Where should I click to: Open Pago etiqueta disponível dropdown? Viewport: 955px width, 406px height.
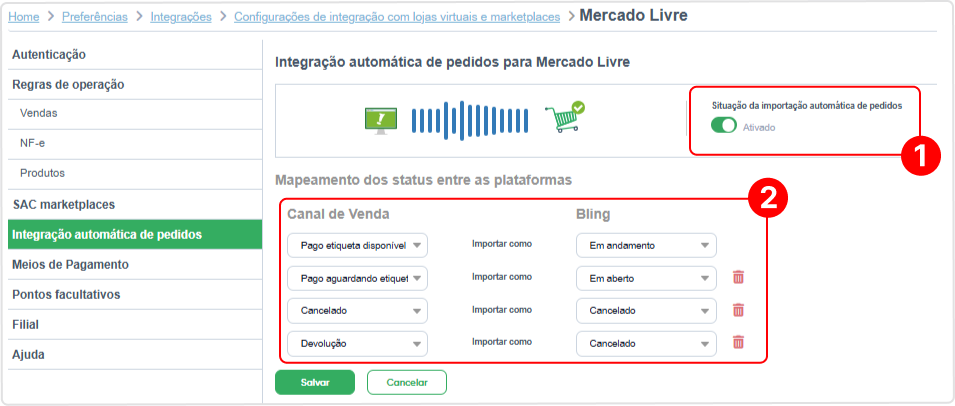click(x=358, y=246)
